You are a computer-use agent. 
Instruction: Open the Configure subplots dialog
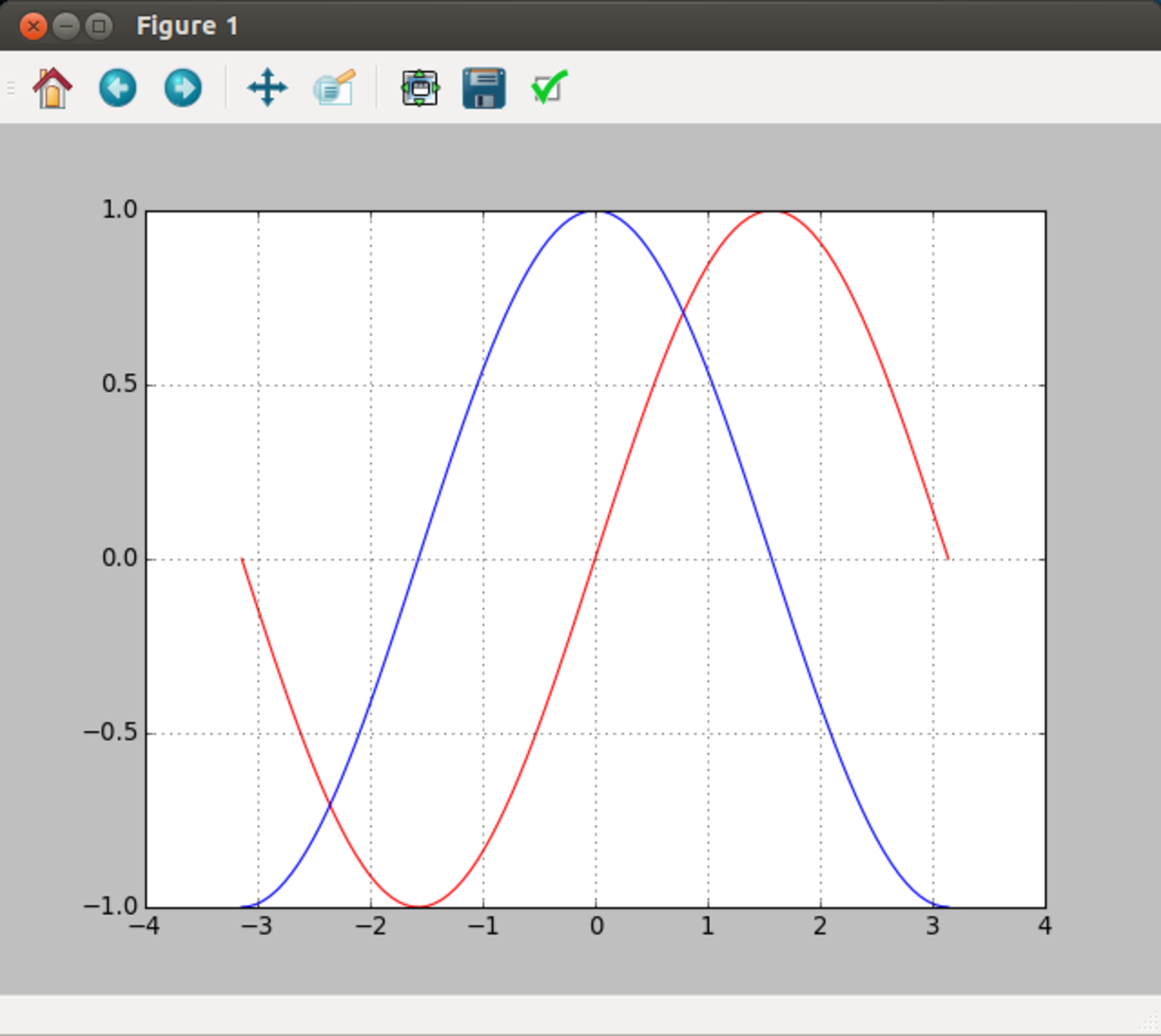click(420, 88)
